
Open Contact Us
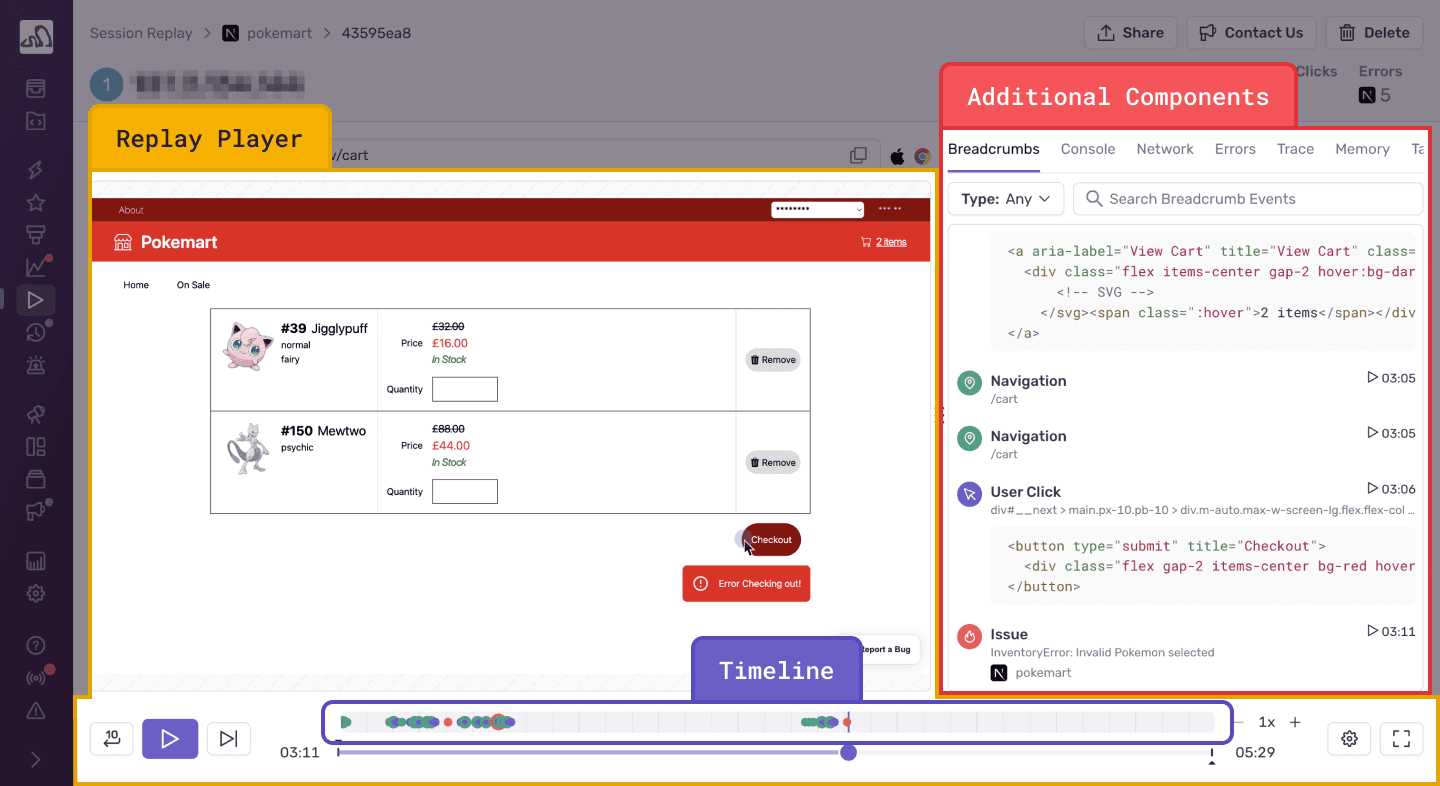[x=1251, y=32]
